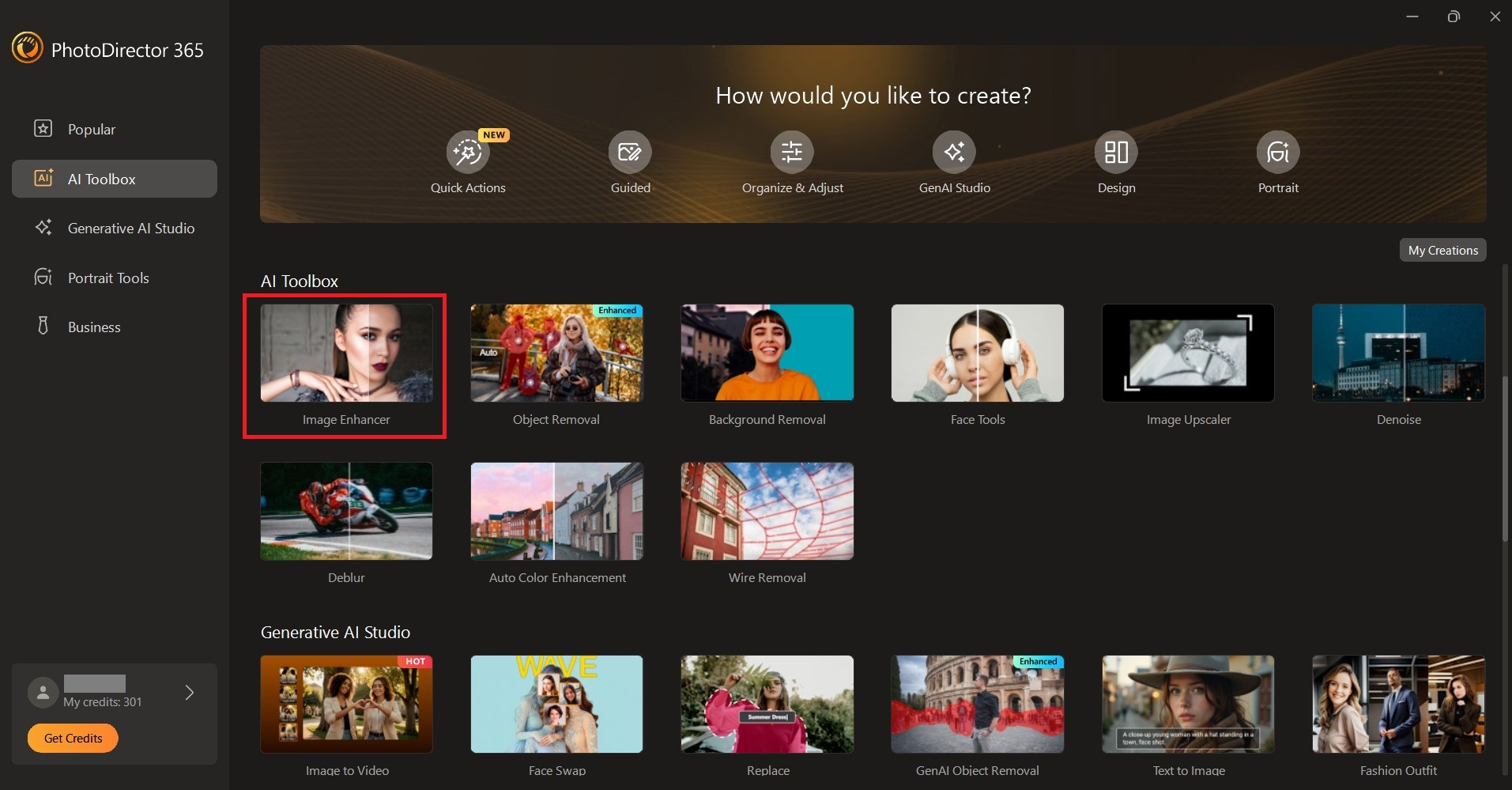The height and width of the screenshot is (790, 1512).
Task: Select the Face Swap thumbnail
Action: click(556, 704)
